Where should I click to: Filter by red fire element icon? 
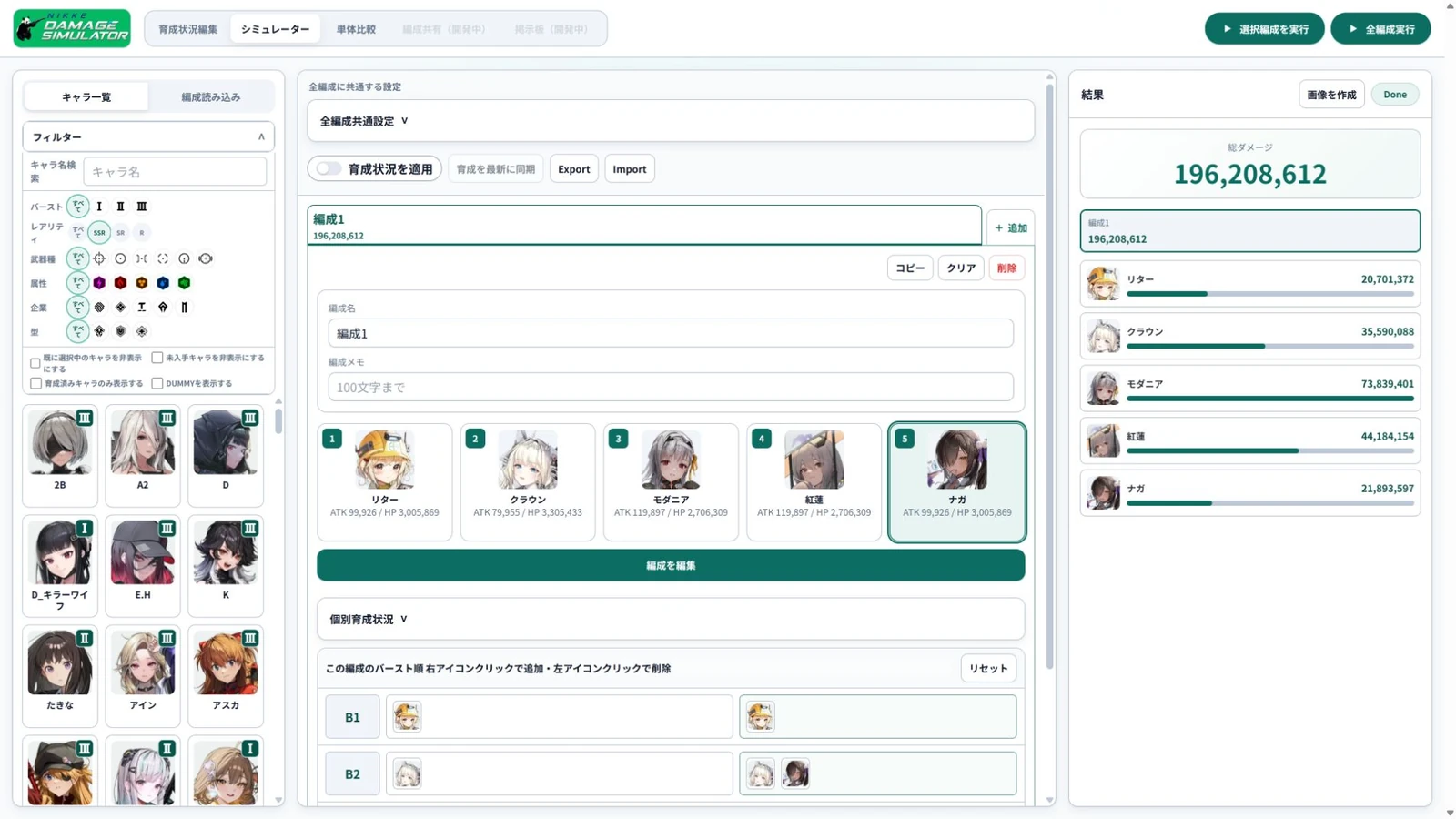pos(120,283)
